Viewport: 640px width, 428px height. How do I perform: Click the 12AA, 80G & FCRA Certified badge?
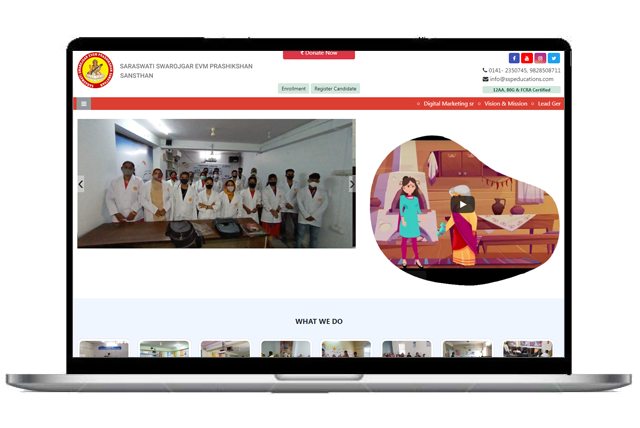[522, 89]
